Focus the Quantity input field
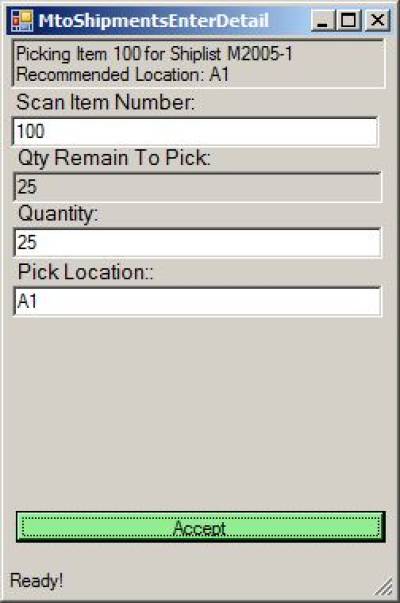The width and height of the screenshot is (400, 603). coord(198,242)
